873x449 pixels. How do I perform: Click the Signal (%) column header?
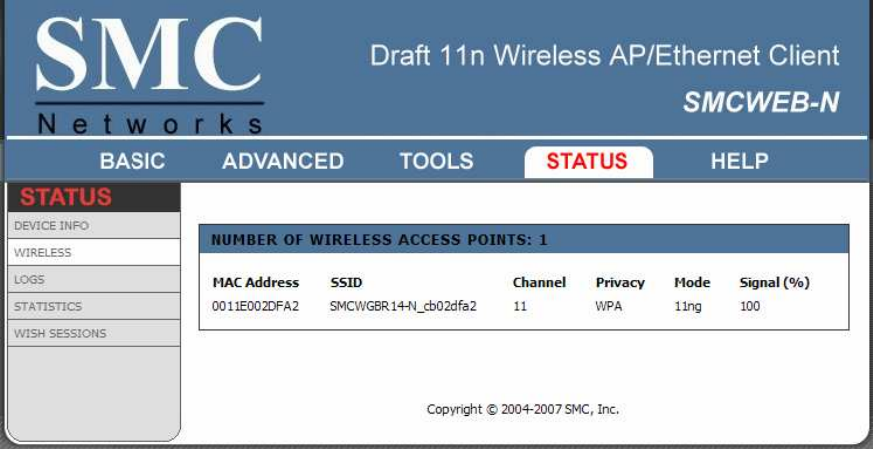click(774, 282)
